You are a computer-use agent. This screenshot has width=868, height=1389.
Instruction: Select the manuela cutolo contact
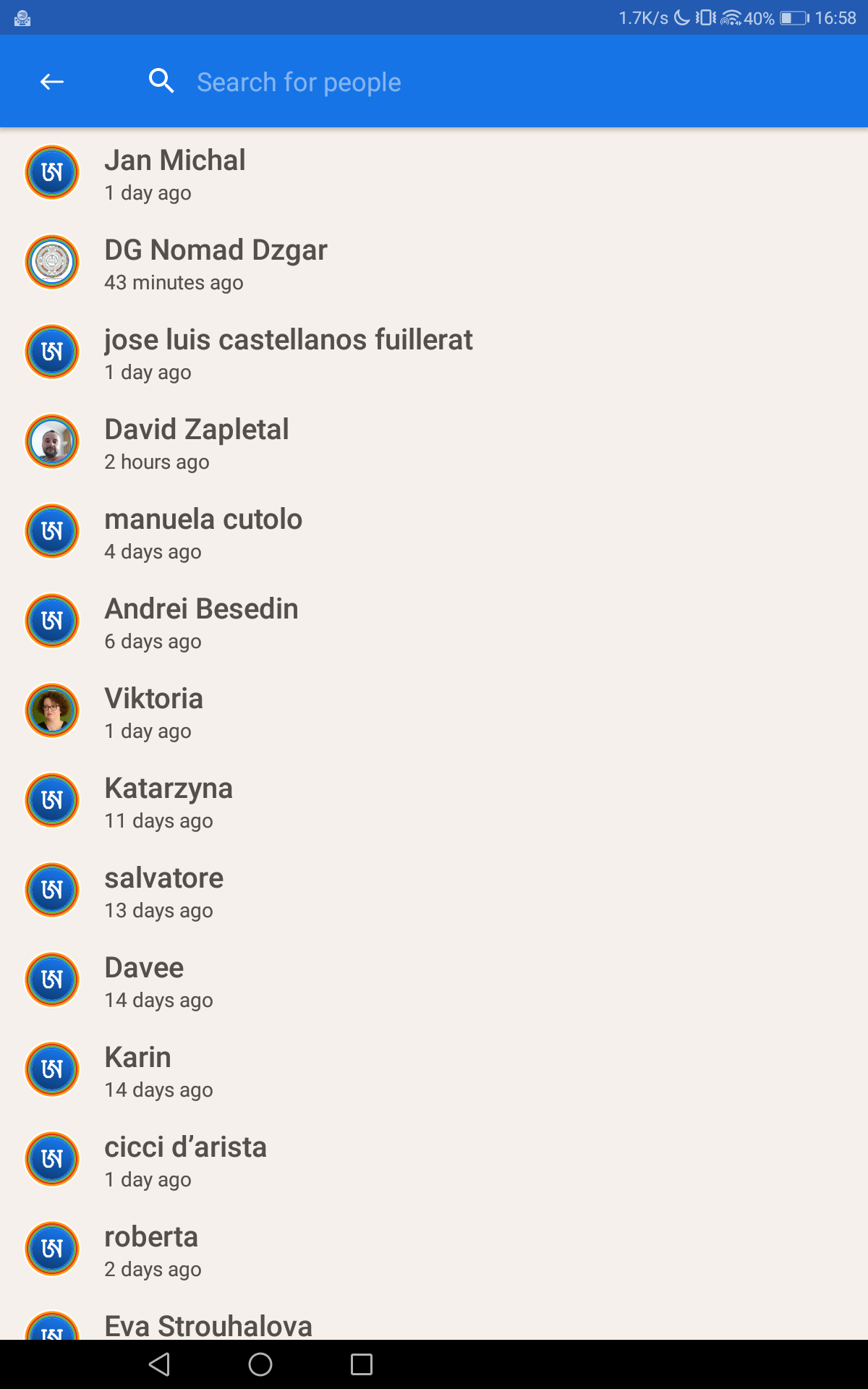coord(203,532)
